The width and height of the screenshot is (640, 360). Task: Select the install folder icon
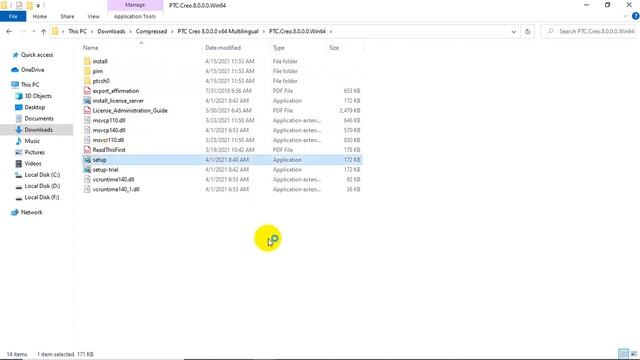pos(87,61)
